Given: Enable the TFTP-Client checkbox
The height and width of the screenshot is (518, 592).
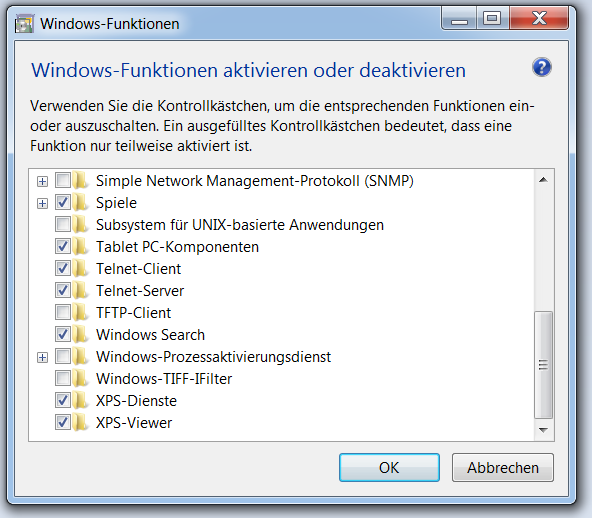Looking at the screenshot, I should (x=63, y=313).
